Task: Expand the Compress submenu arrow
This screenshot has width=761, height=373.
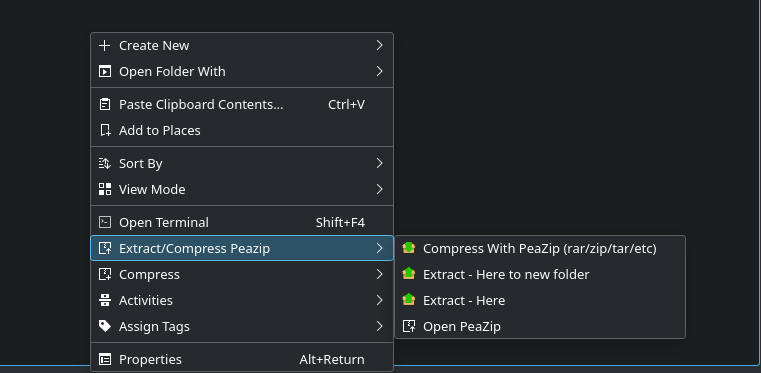Action: (380, 275)
